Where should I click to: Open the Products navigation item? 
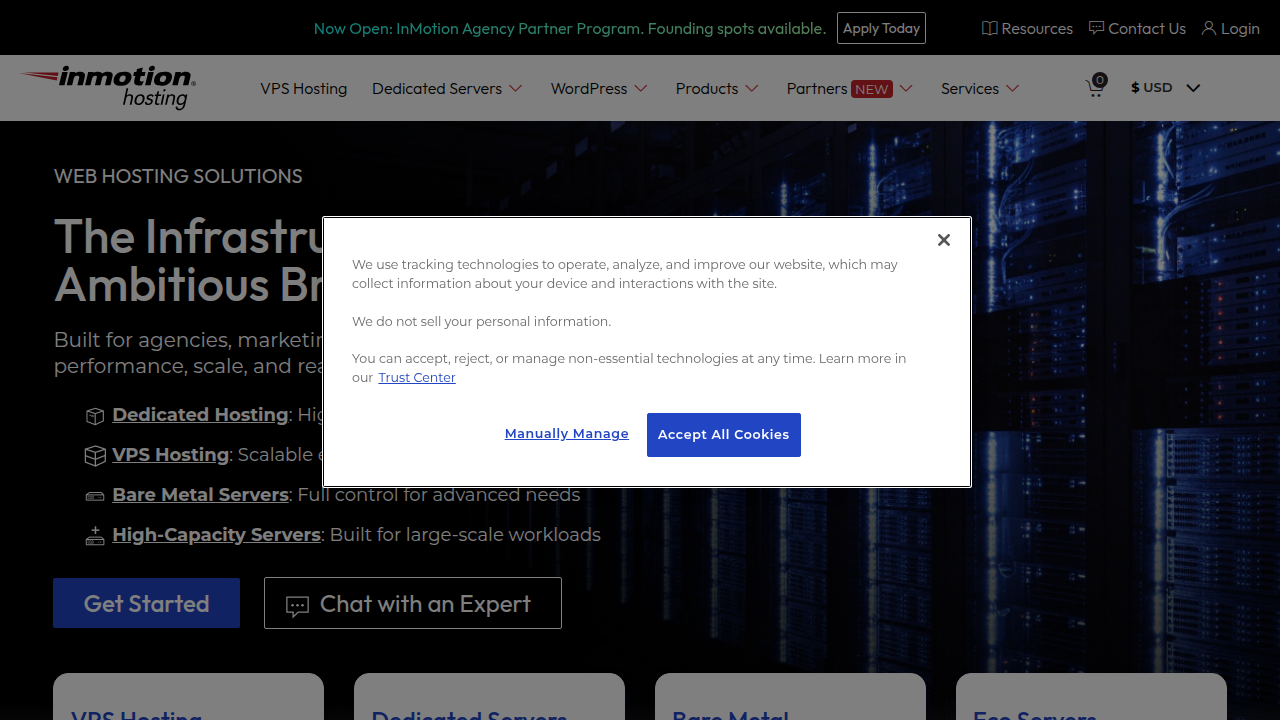pyautogui.click(x=707, y=88)
